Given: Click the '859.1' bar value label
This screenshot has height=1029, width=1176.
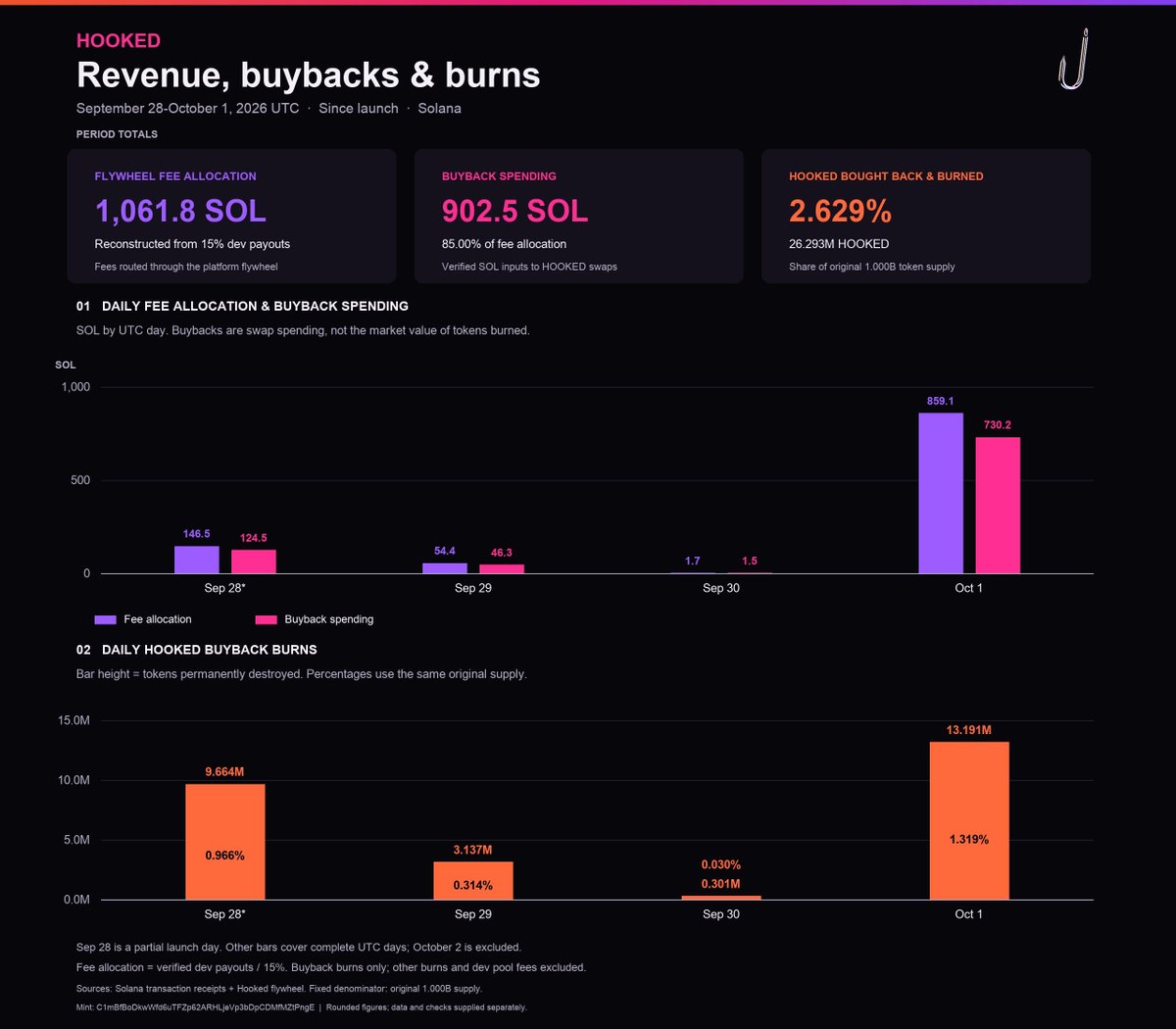Looking at the screenshot, I should 941,401.
